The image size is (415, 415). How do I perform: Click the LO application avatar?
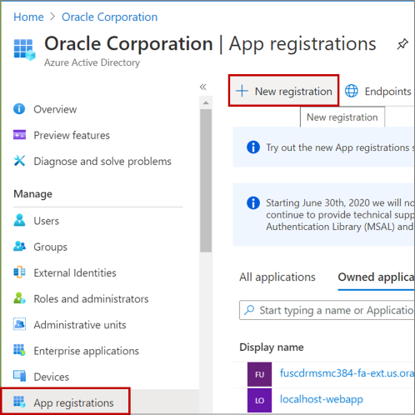click(x=259, y=400)
